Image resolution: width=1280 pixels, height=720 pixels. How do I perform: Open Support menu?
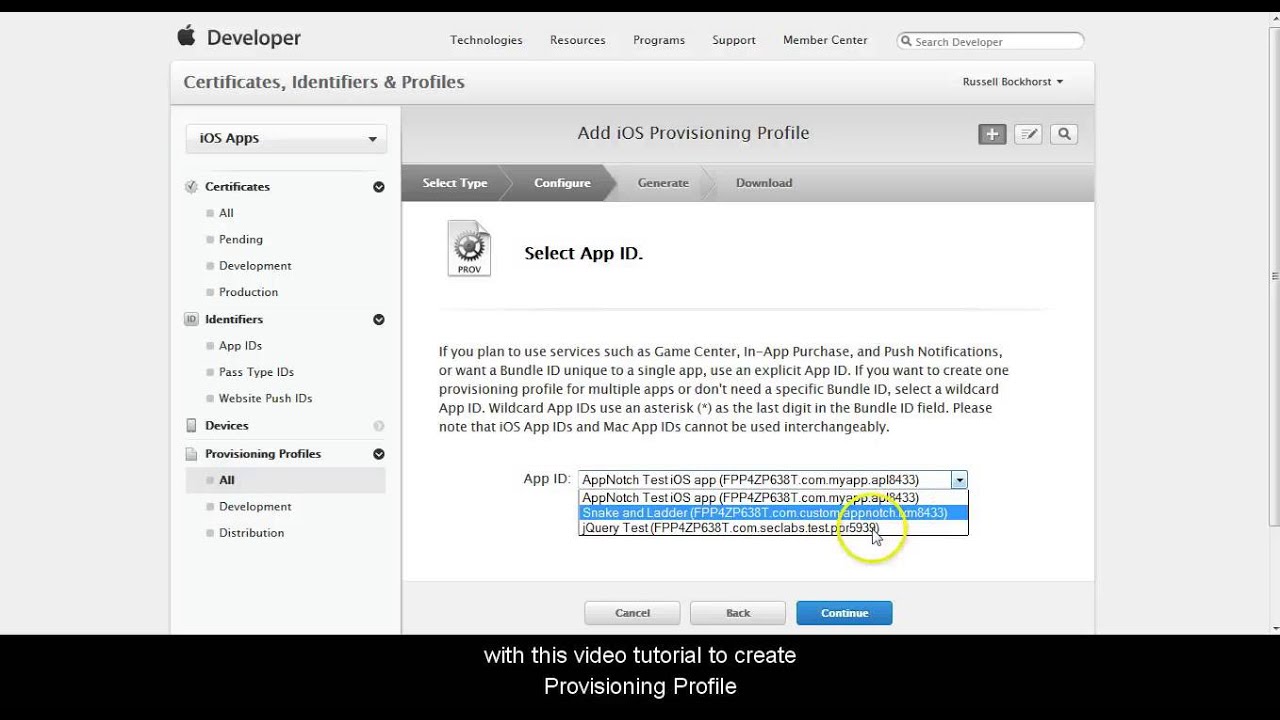coord(734,40)
